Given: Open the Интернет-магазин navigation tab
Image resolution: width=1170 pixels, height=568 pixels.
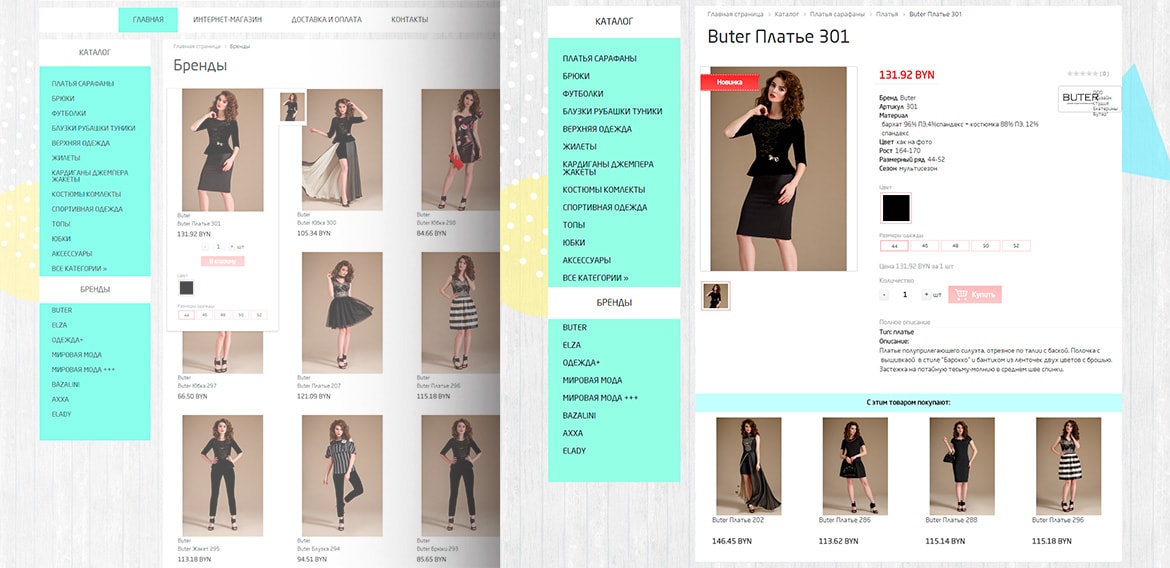Looking at the screenshot, I should point(227,20).
